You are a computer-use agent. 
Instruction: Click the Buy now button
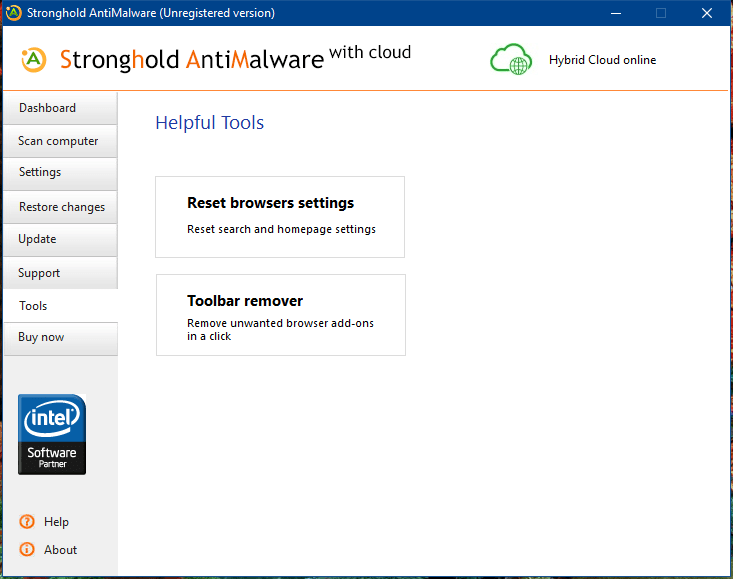click(x=60, y=337)
